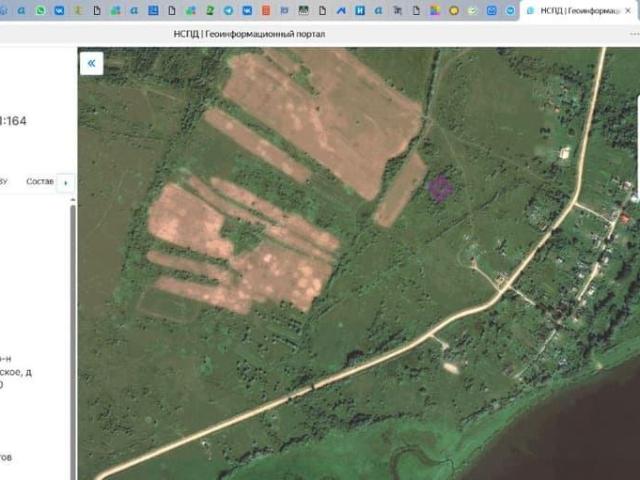Open the yellow circle icon tab

tap(454, 11)
